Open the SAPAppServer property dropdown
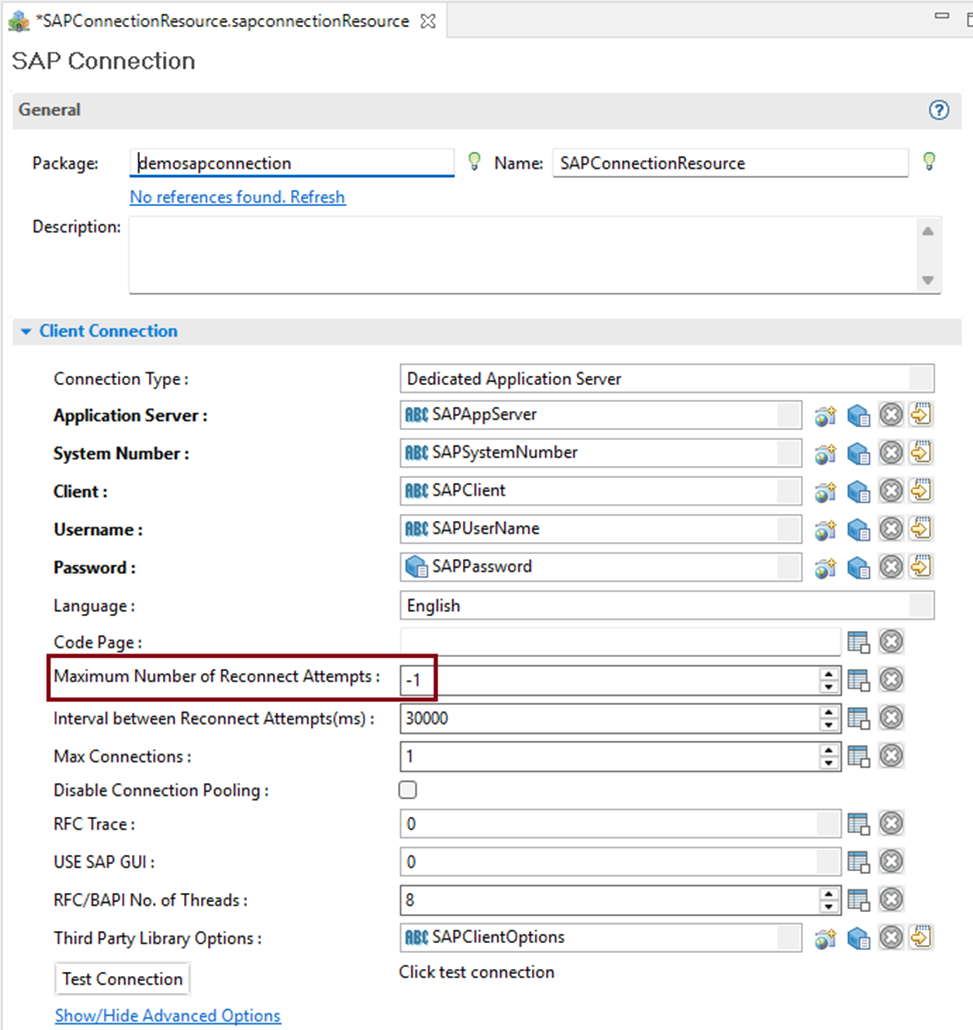The width and height of the screenshot is (973, 1030). click(x=788, y=414)
